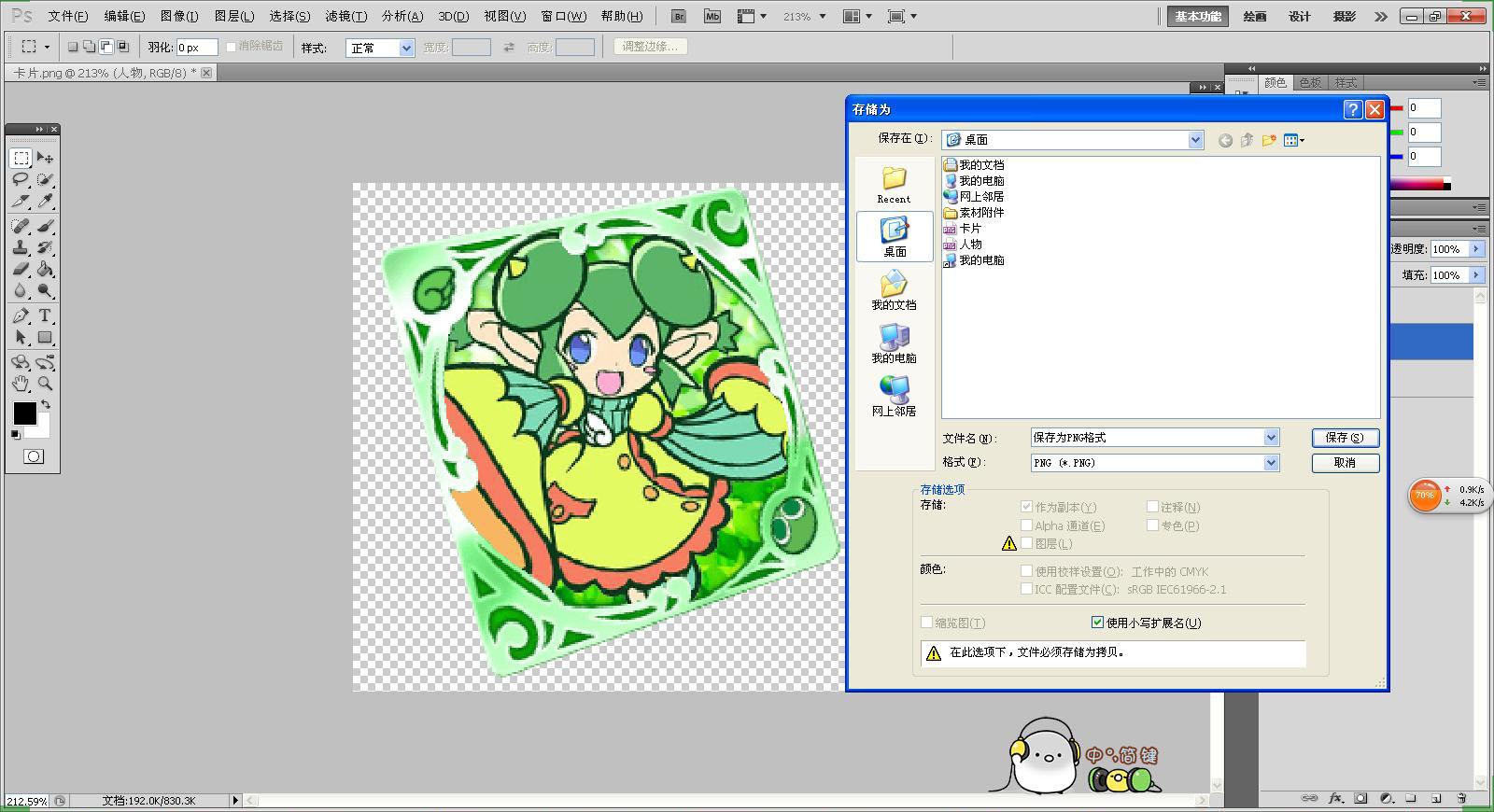The image size is (1494, 812).
Task: Click the 取消 button in save dialog
Action: [1345, 463]
